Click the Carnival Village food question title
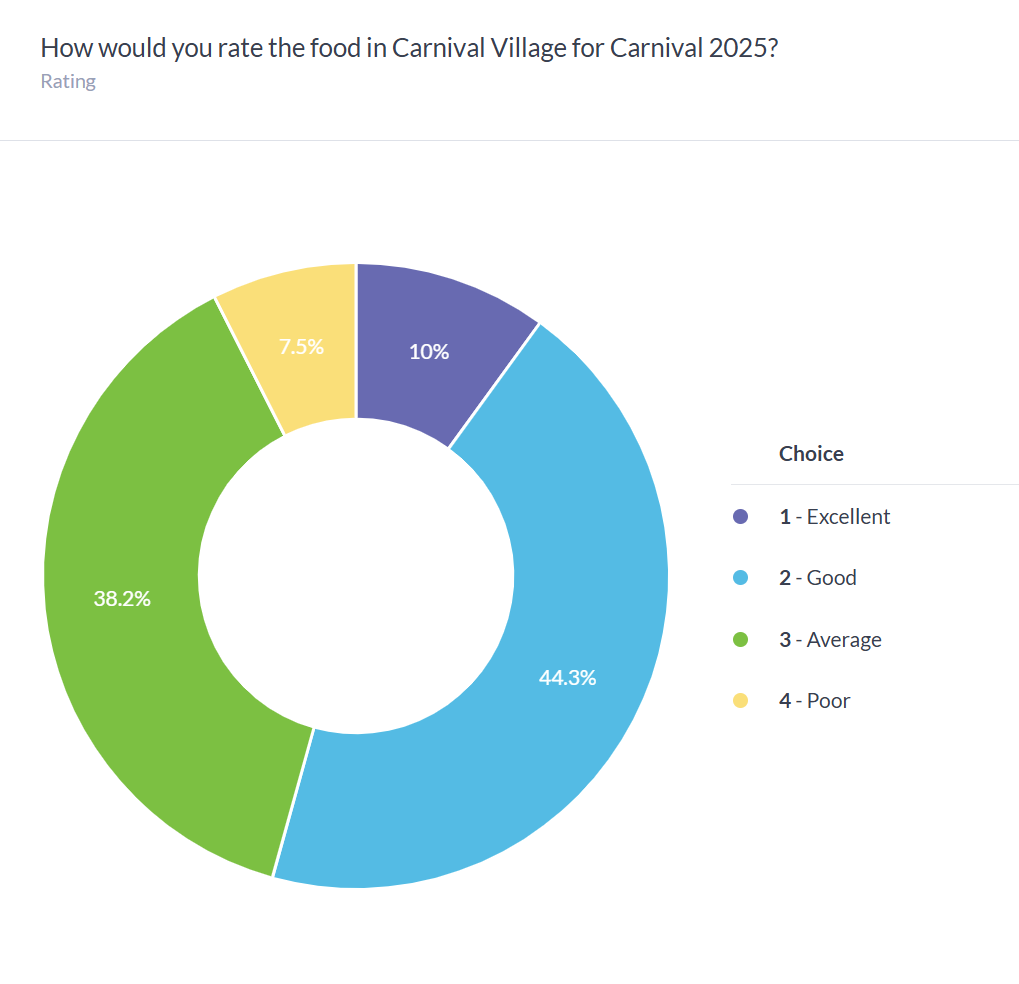 (x=409, y=48)
